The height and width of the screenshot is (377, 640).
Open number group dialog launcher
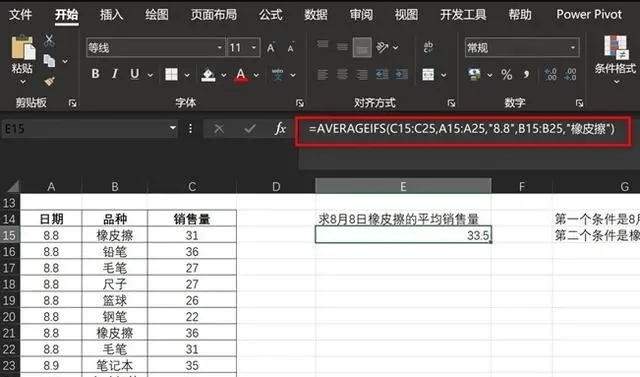click(x=580, y=103)
